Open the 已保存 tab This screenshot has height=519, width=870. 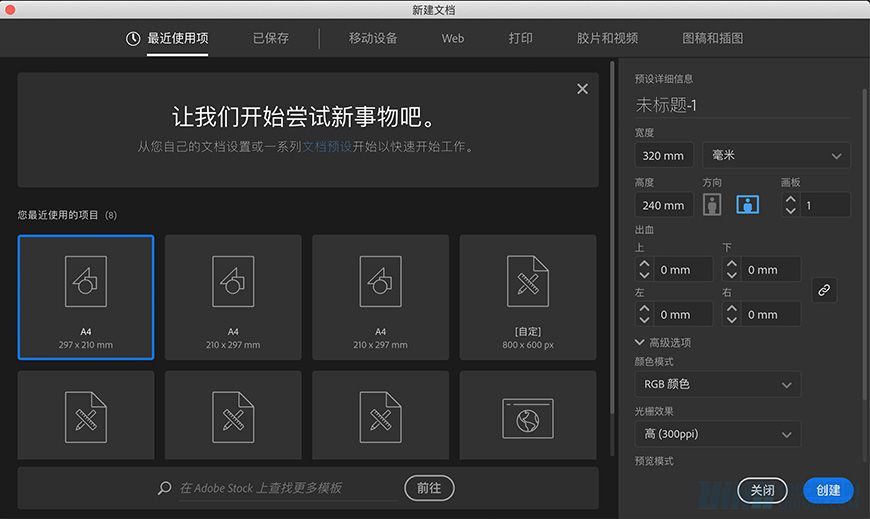[271, 38]
